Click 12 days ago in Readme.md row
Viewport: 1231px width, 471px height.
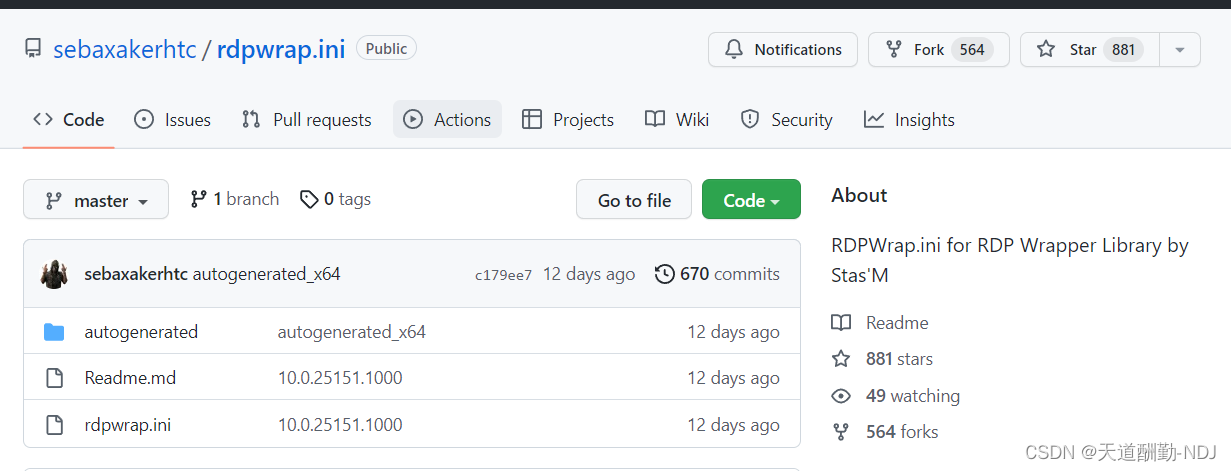[x=733, y=378]
